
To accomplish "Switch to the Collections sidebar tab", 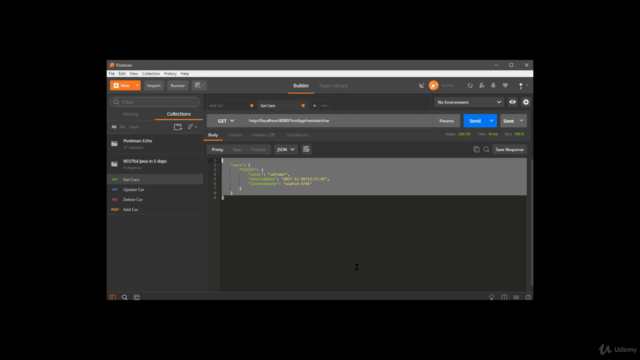I will [x=179, y=114].
